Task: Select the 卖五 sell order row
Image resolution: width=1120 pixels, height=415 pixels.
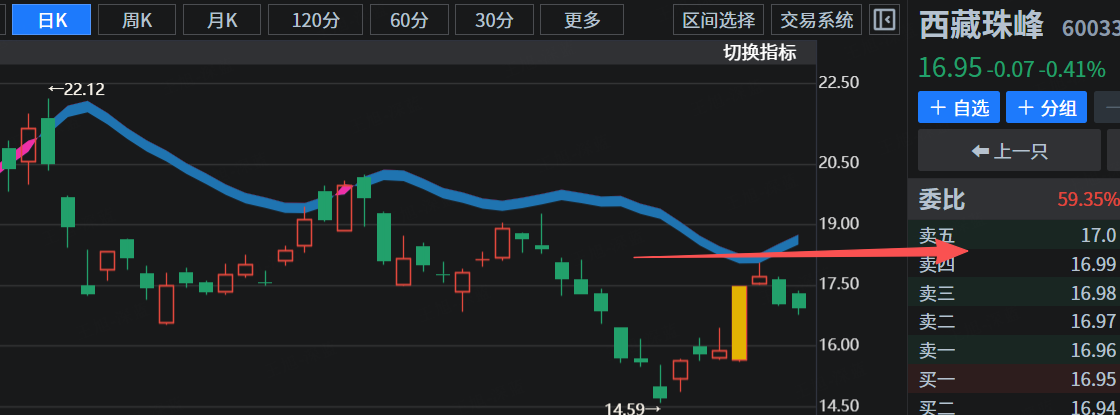Action: pyautogui.click(x=1013, y=236)
